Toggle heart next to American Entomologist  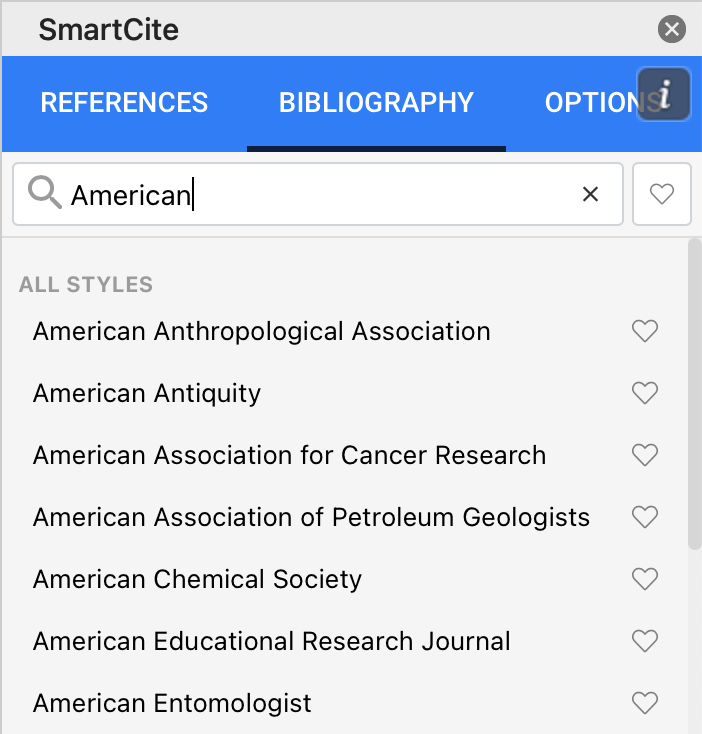(645, 703)
